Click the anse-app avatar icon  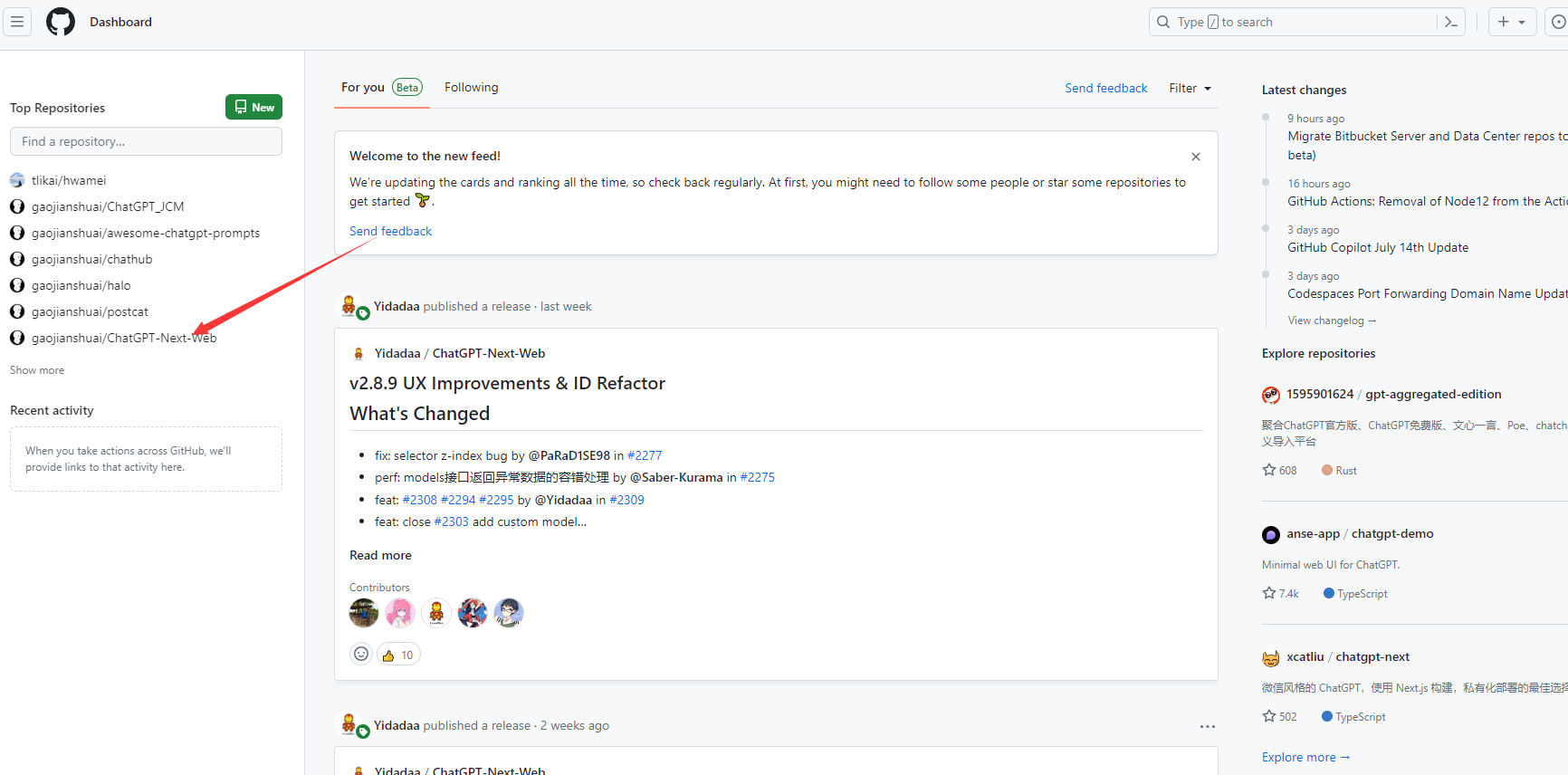pos(1271,535)
